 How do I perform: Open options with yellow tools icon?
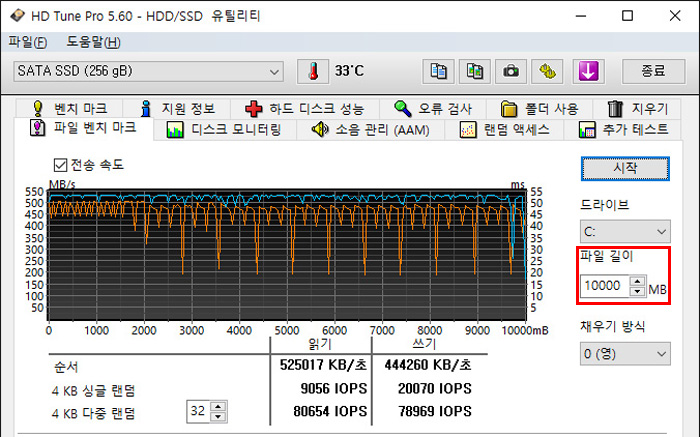547,71
